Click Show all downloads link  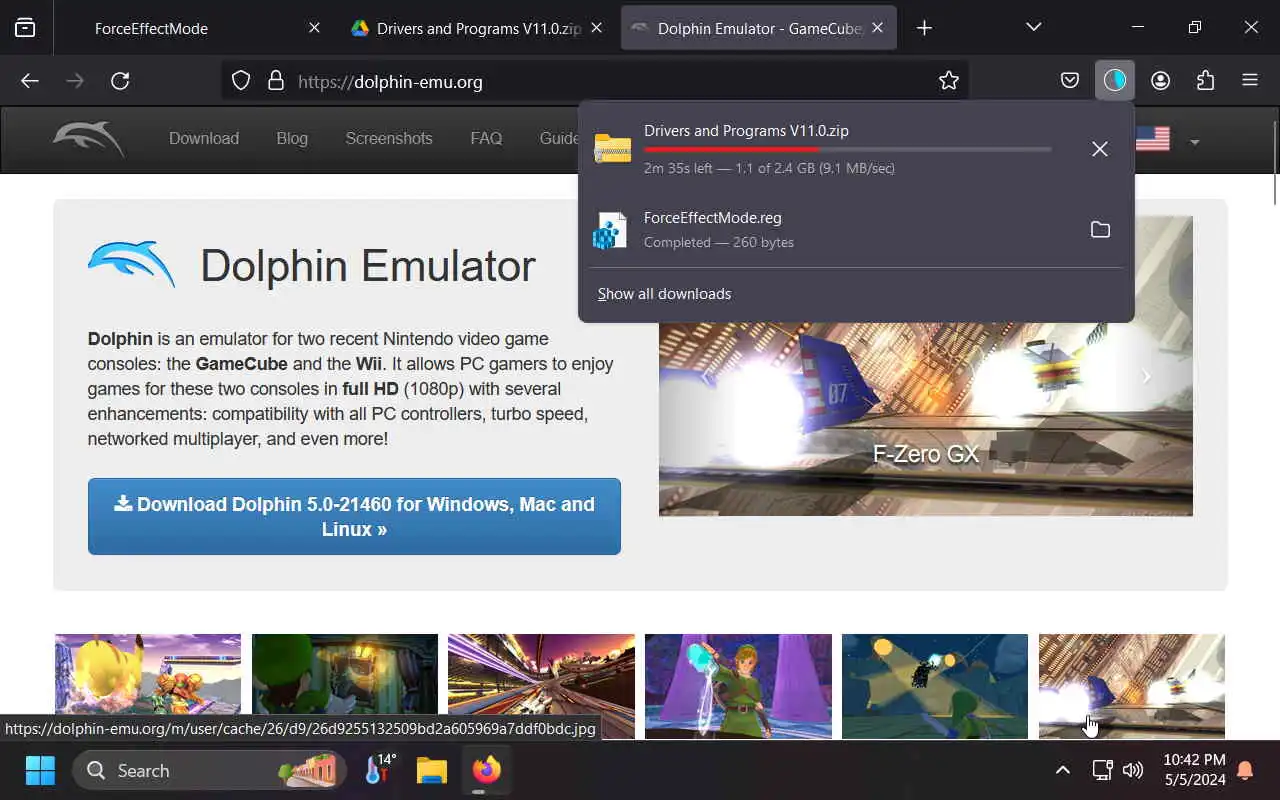tap(664, 294)
